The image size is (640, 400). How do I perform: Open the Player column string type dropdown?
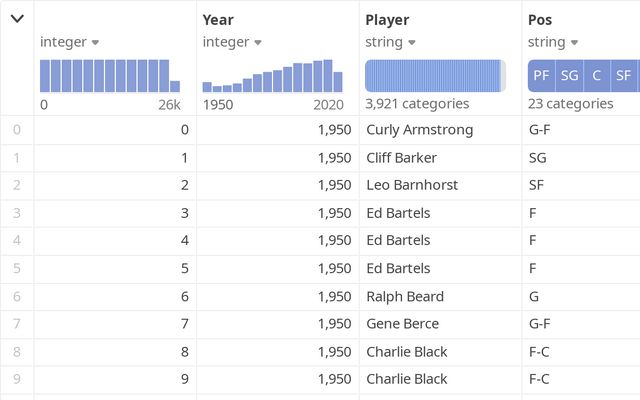[x=387, y=42]
